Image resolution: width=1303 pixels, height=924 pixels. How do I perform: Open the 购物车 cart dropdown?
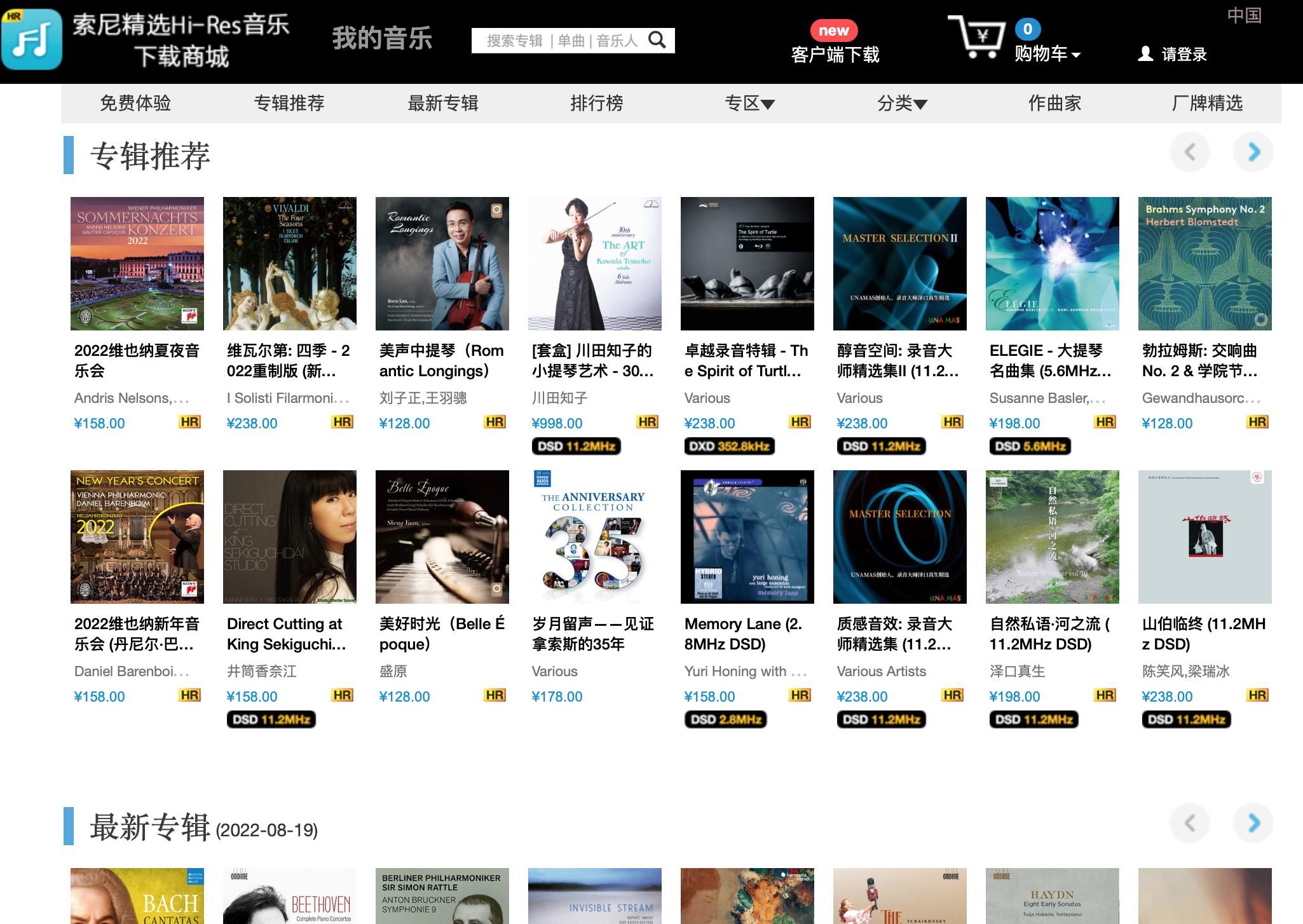(x=1047, y=54)
